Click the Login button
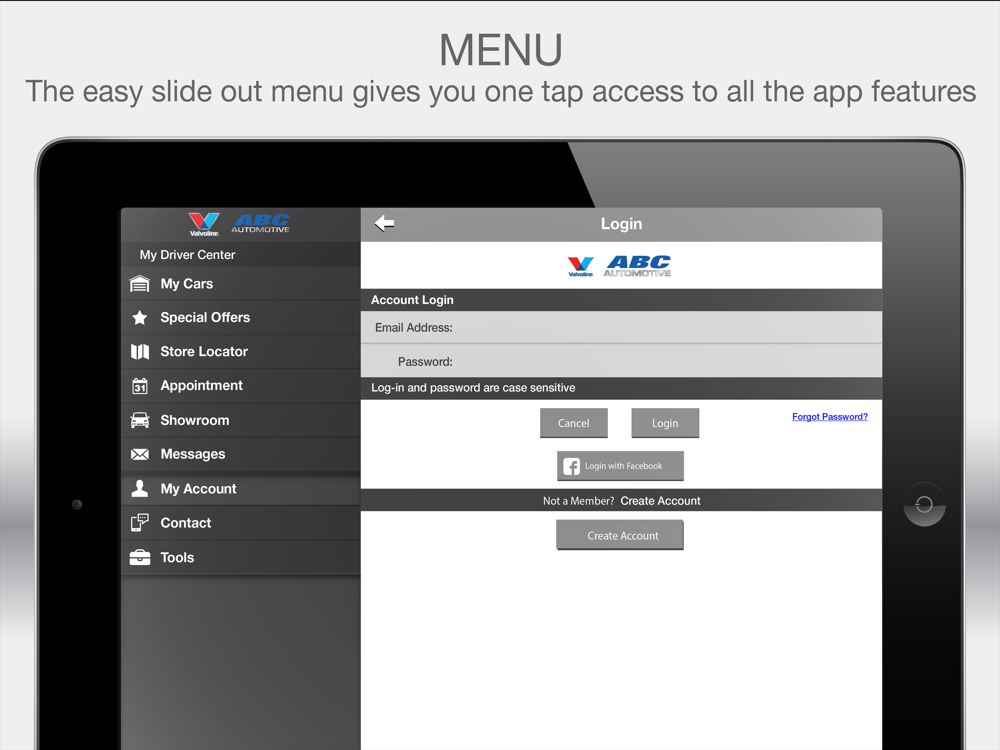 tap(665, 423)
